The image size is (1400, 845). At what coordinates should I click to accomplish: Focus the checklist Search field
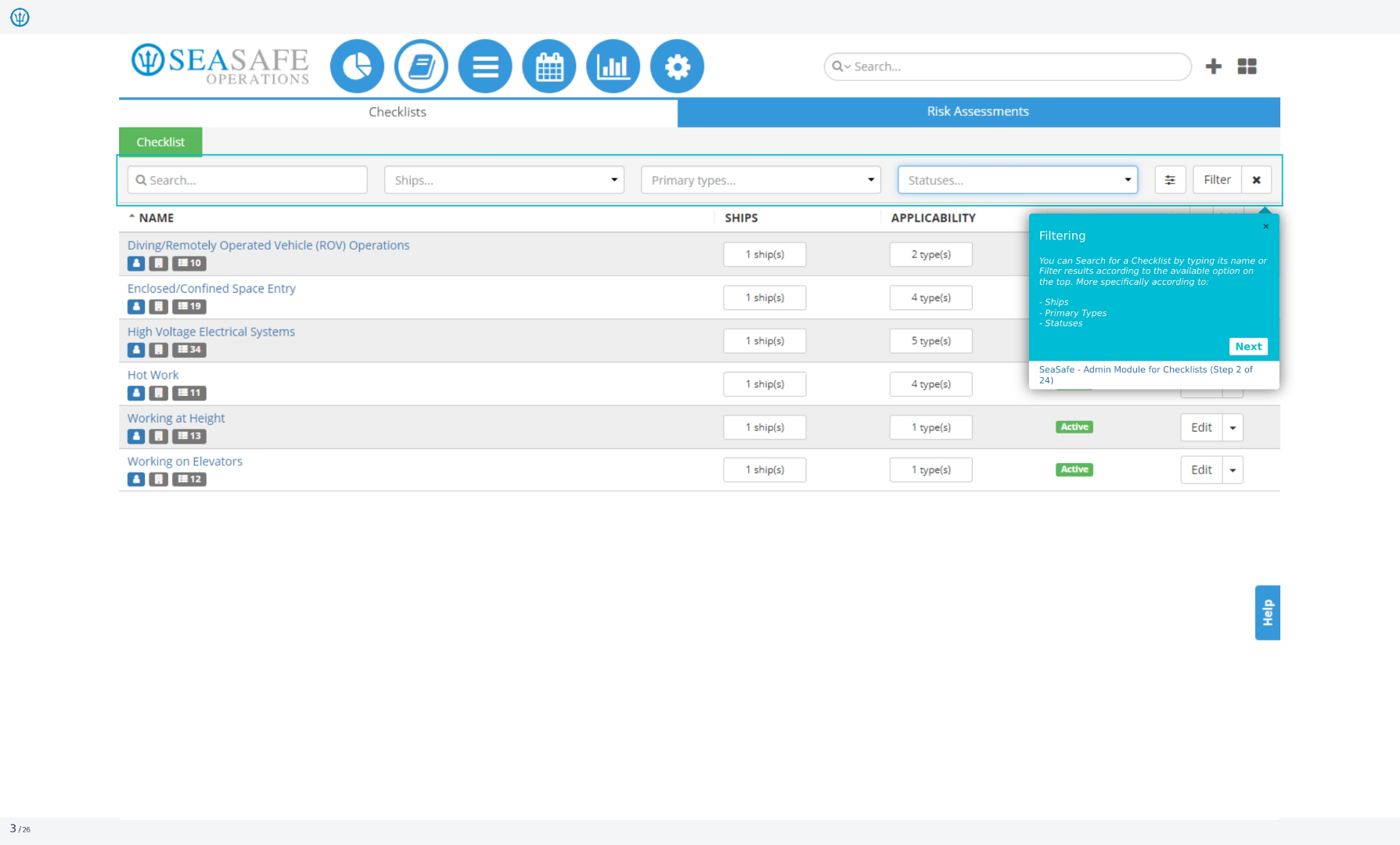[247, 180]
